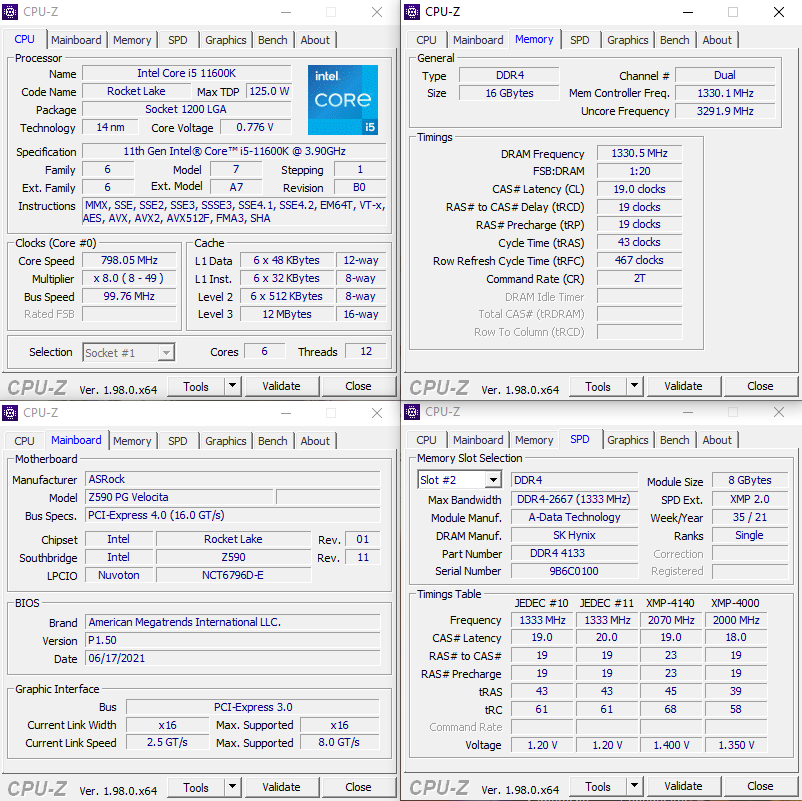Switch to Mainboard tab in the CPU window
The width and height of the screenshot is (802, 801).
click(76, 40)
